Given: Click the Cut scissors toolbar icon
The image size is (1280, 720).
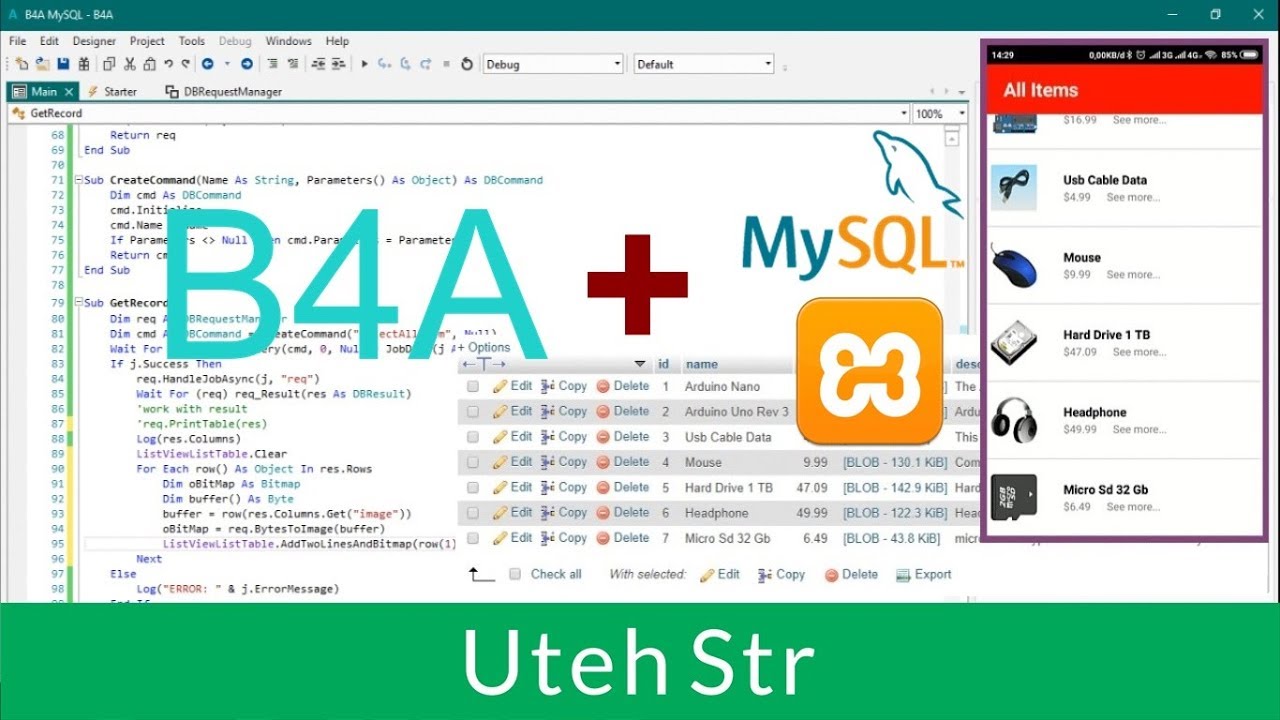Looking at the screenshot, I should pyautogui.click(x=129, y=64).
